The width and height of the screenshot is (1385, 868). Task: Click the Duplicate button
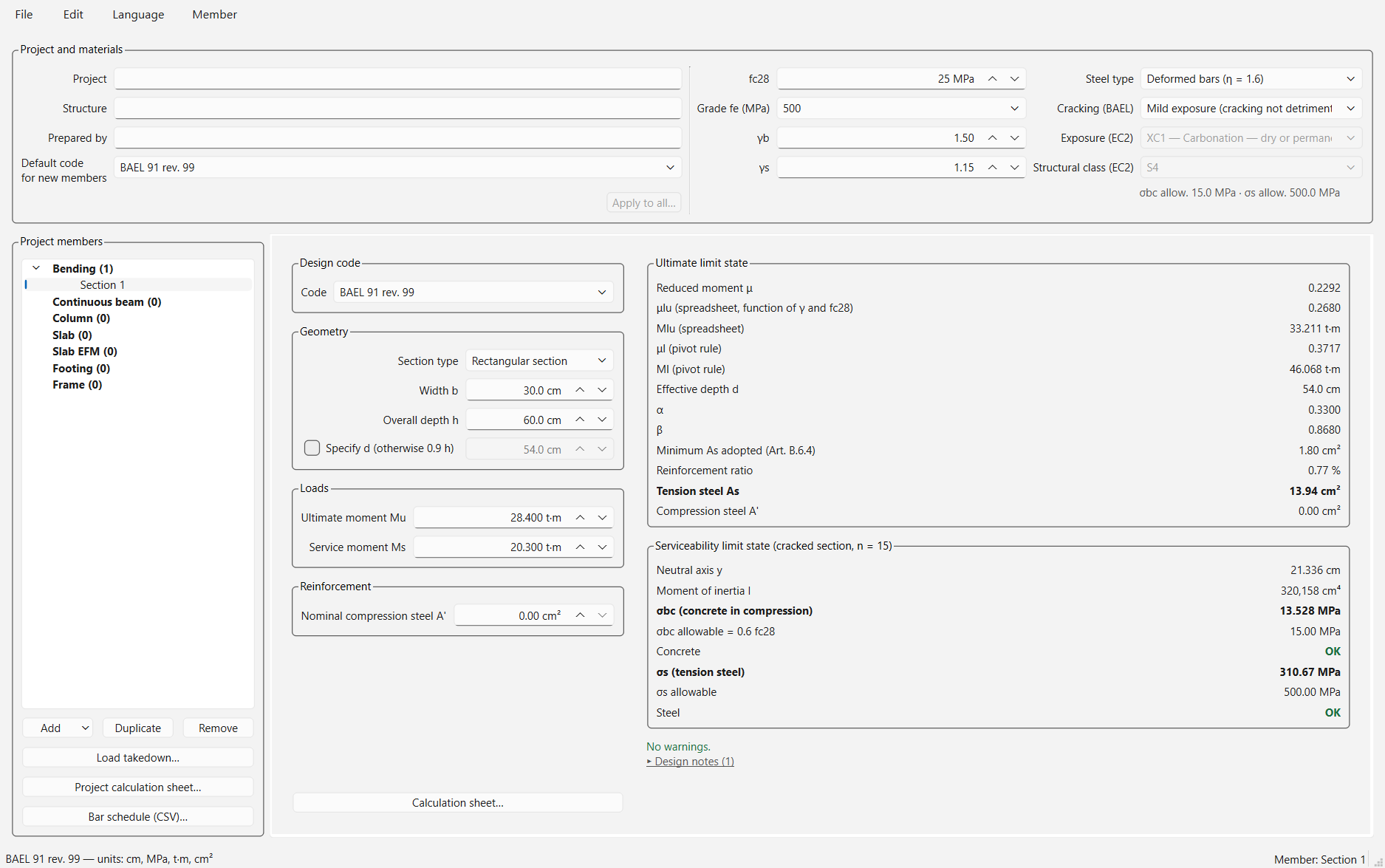138,728
